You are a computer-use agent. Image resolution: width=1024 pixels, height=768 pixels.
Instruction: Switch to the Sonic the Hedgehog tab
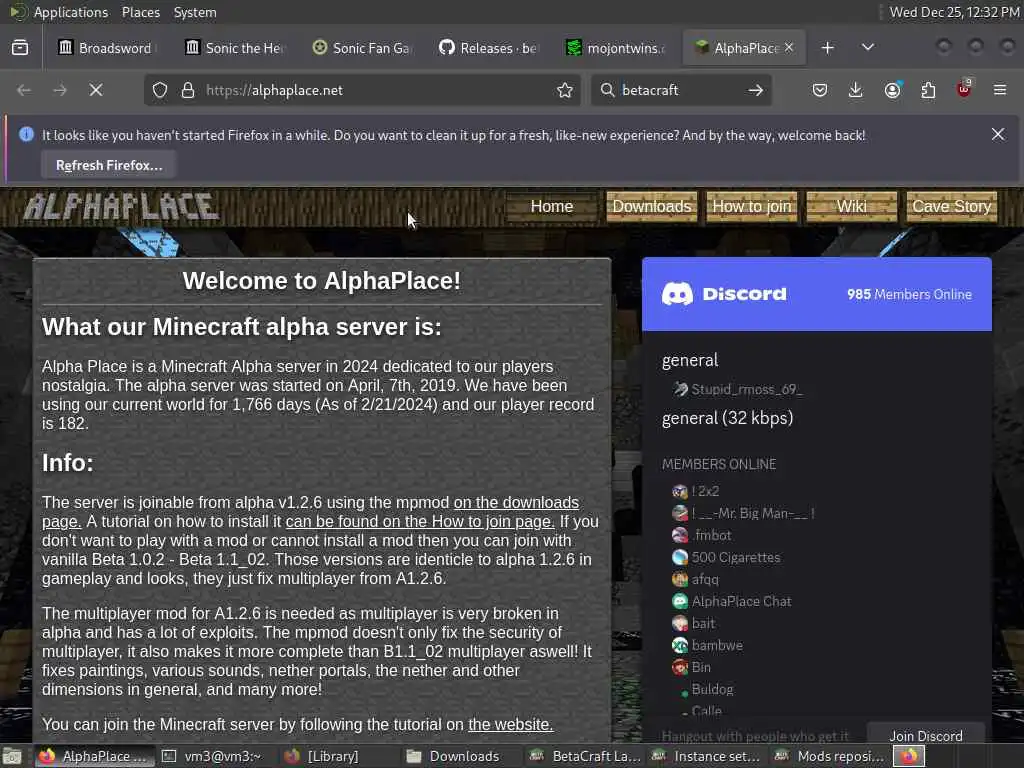pyautogui.click(x=235, y=48)
